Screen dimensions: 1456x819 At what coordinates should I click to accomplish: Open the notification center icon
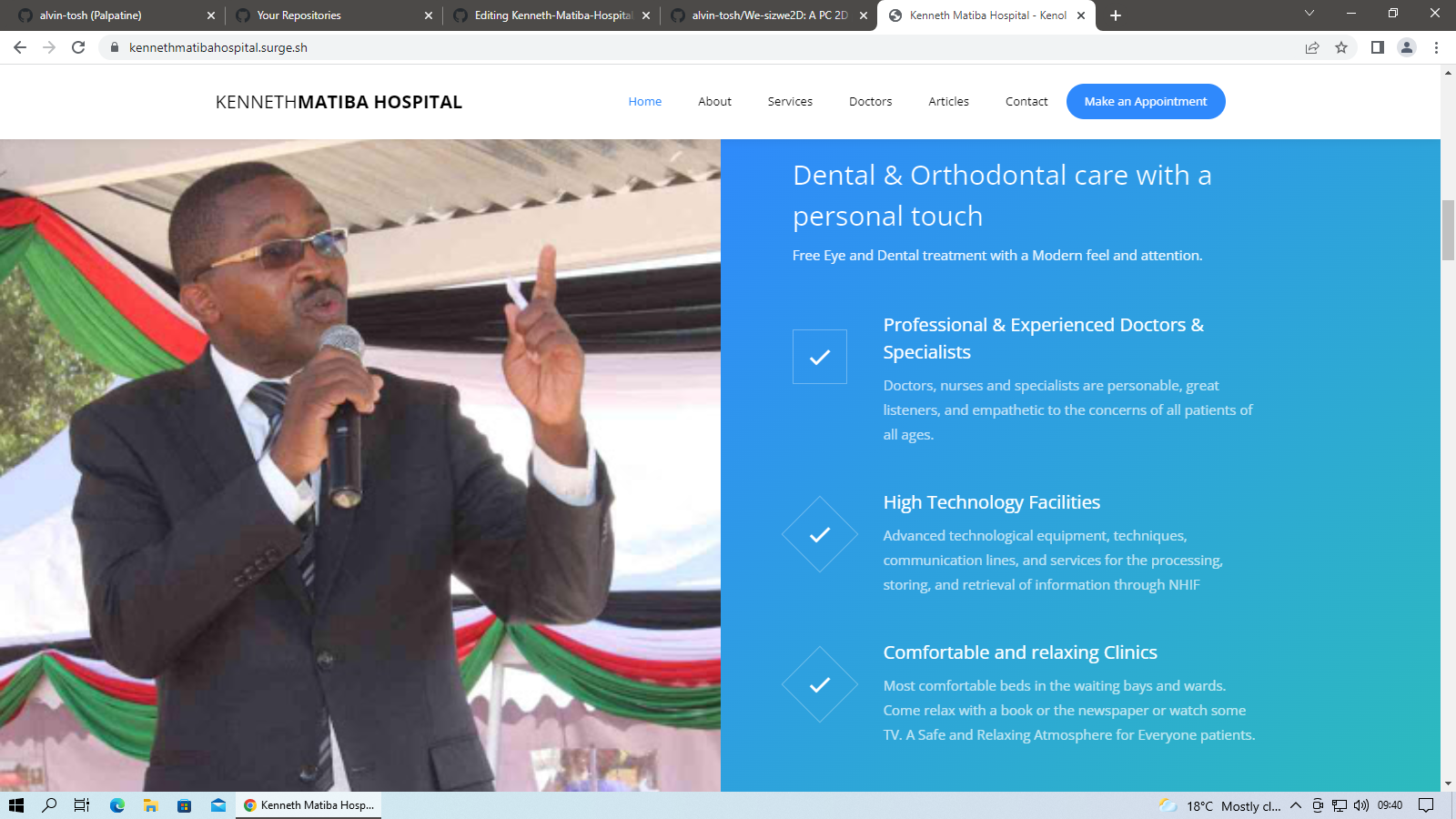coord(1426,805)
